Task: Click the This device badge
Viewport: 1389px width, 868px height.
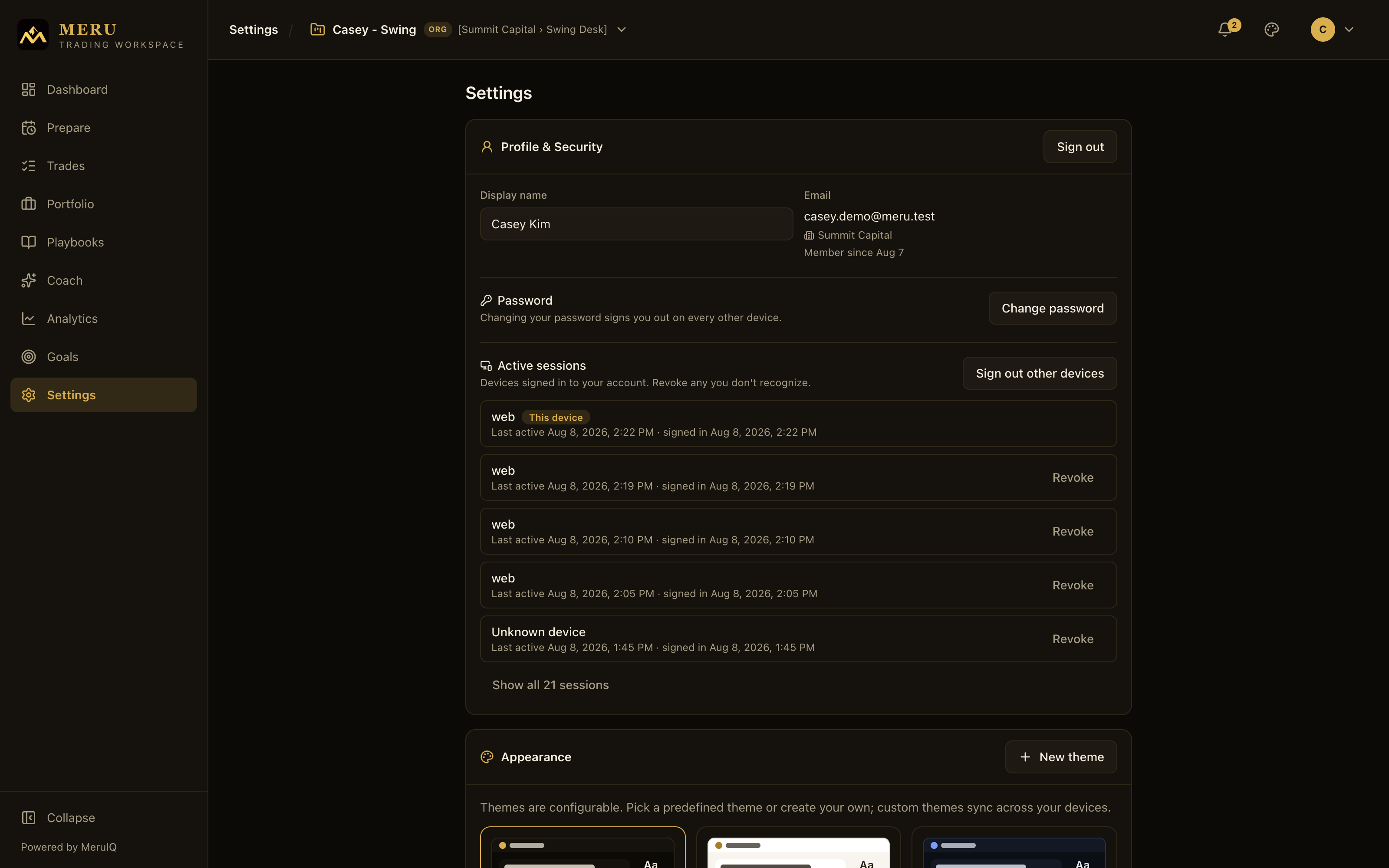Action: point(556,418)
